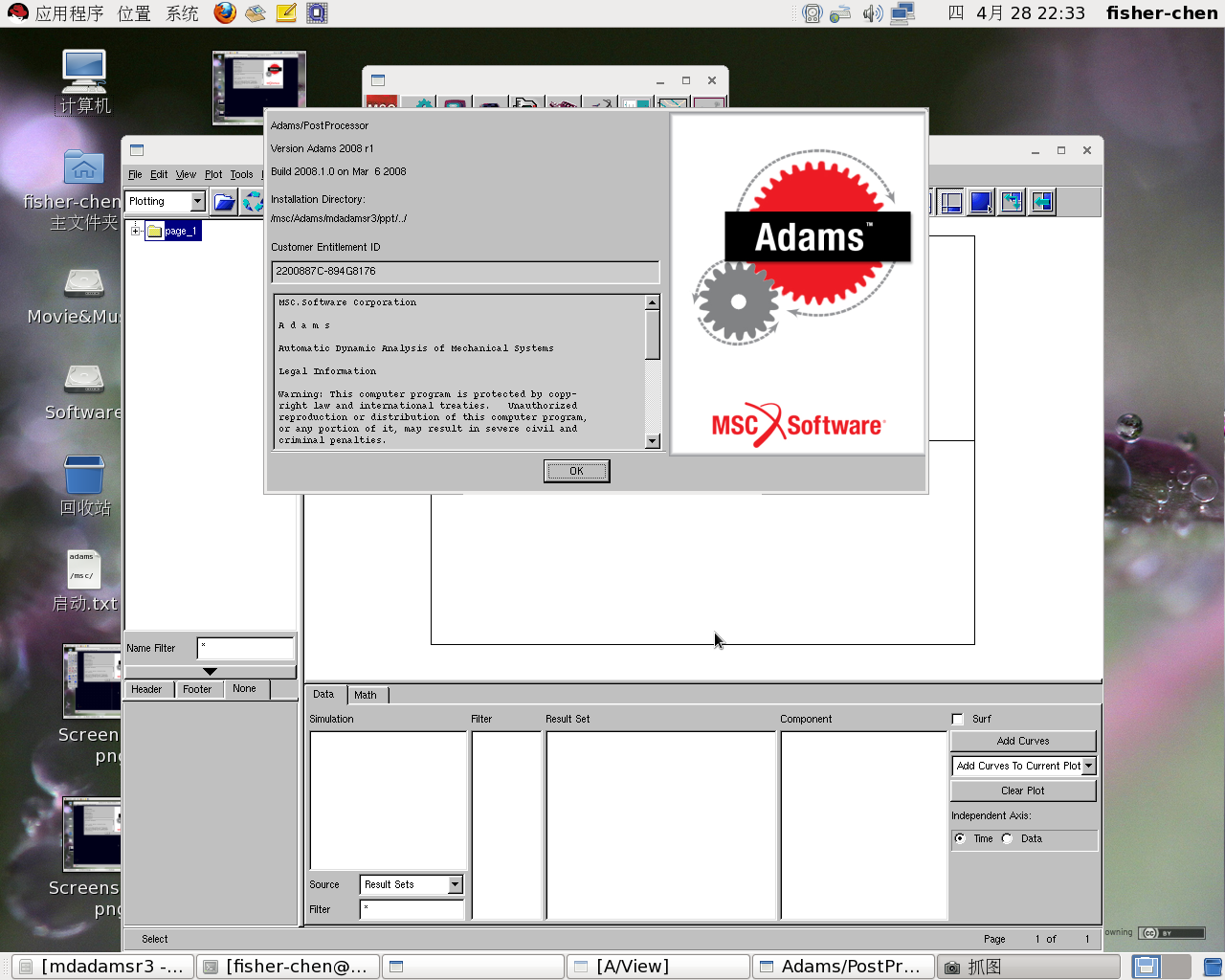
Task: Open the 回收站 trash icon
Action: (x=84, y=486)
